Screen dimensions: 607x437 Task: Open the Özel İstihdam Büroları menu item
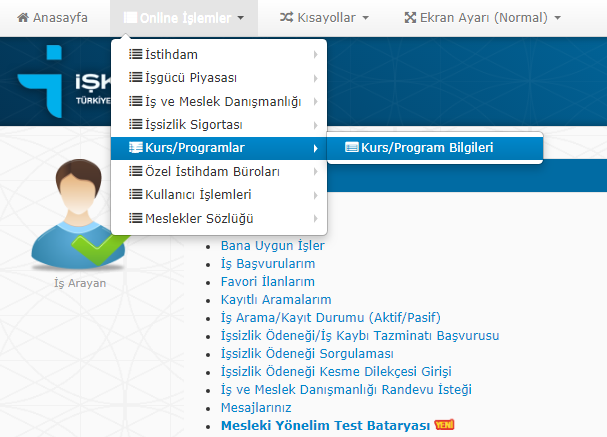198,171
